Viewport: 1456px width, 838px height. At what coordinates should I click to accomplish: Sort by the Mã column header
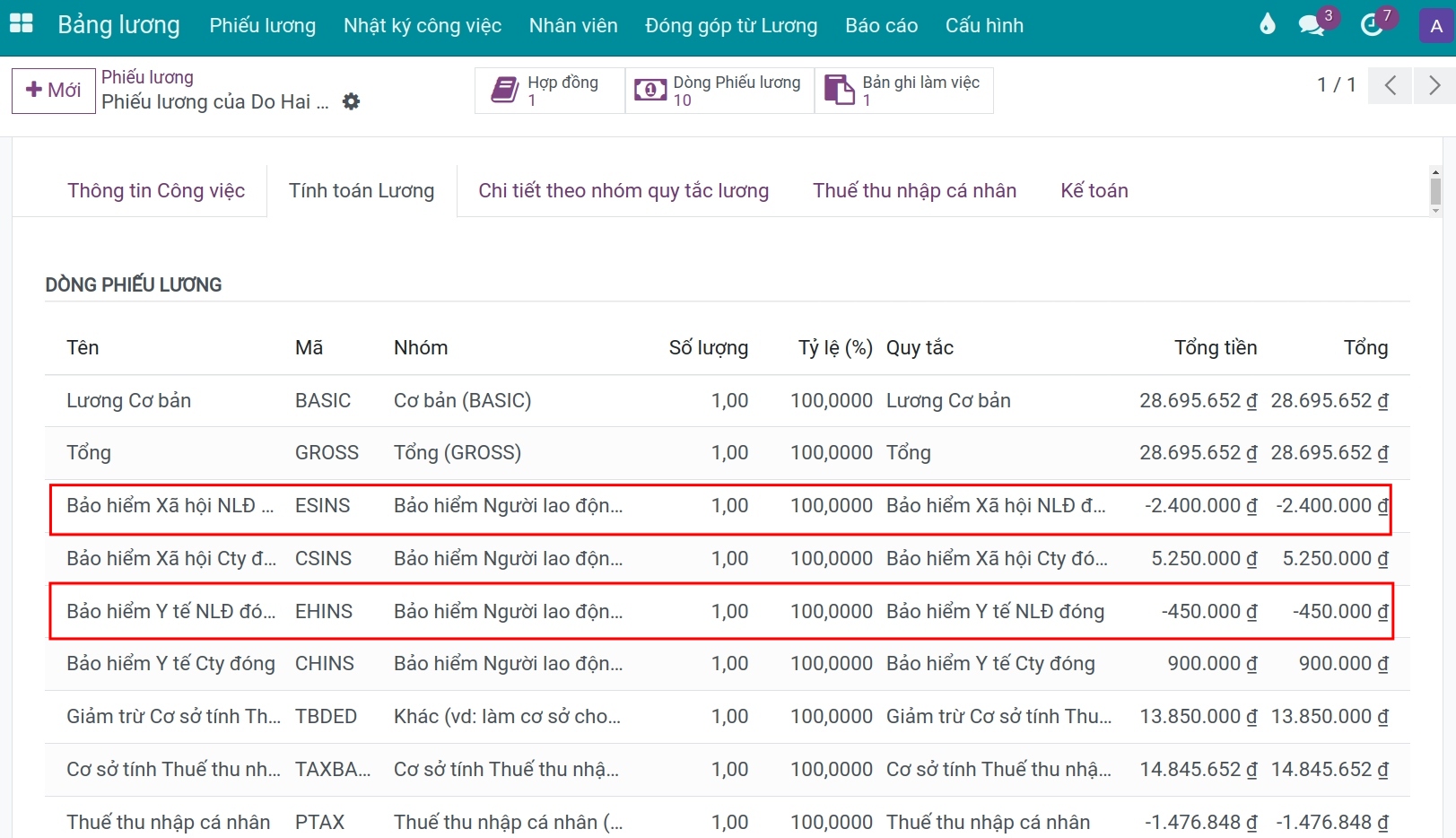pyautogui.click(x=309, y=347)
